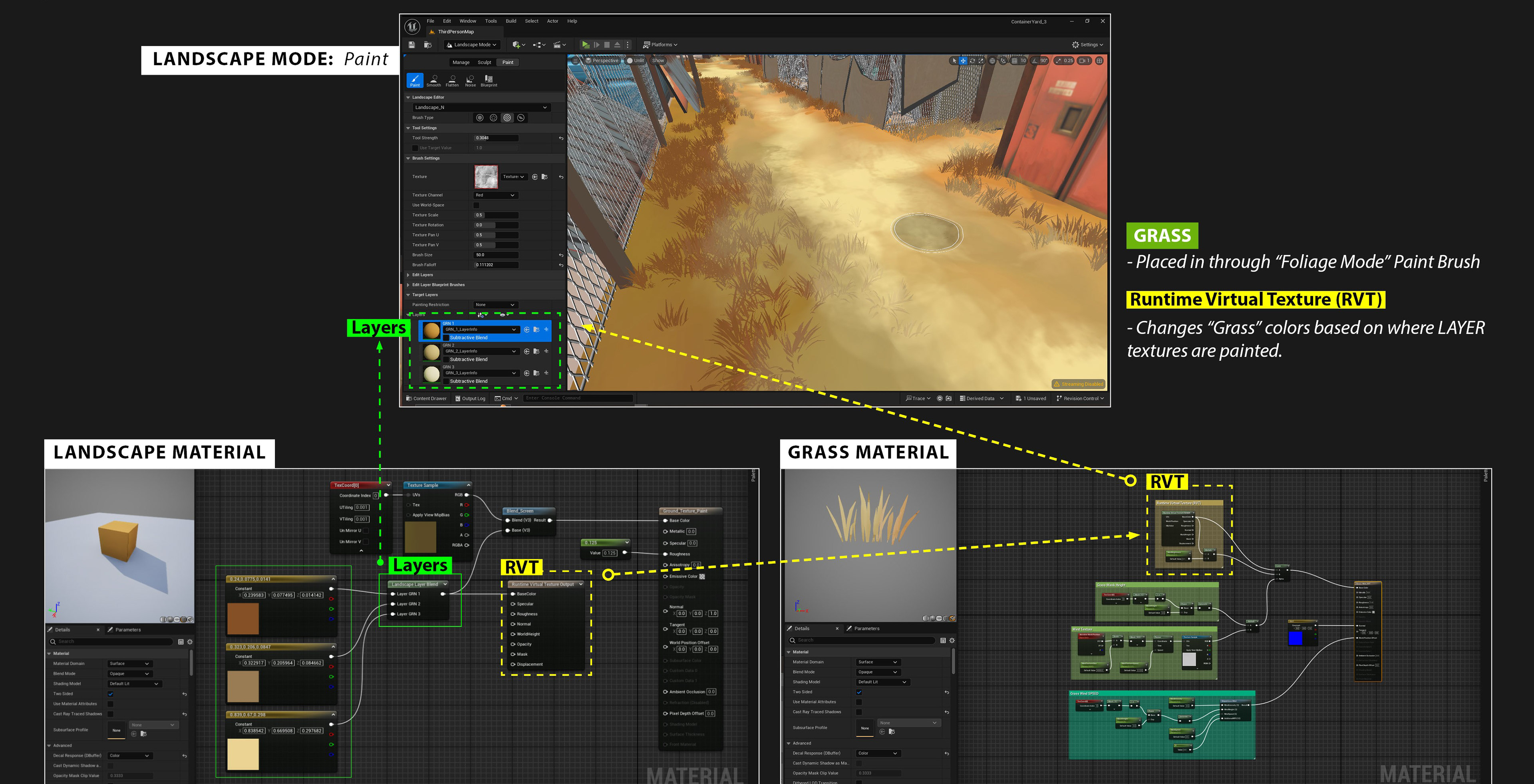Image resolution: width=1534 pixels, height=784 pixels.
Task: Open the Build menu
Action: [x=511, y=22]
